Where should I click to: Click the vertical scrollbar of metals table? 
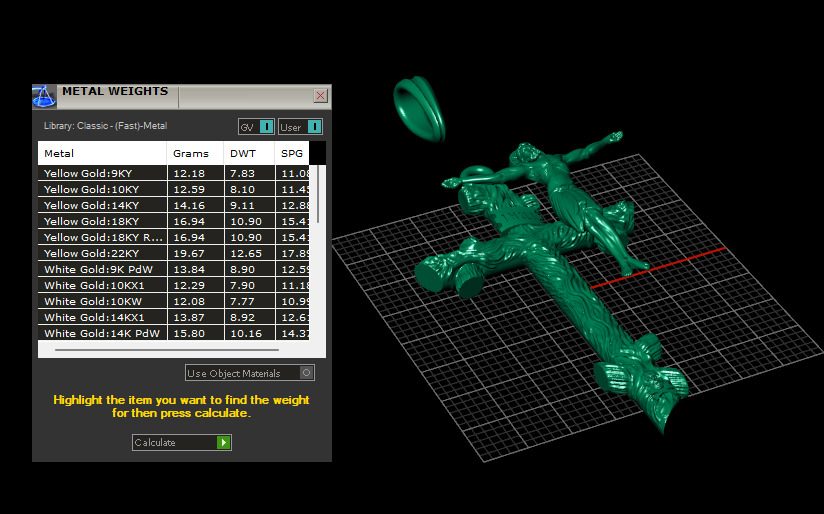point(318,194)
